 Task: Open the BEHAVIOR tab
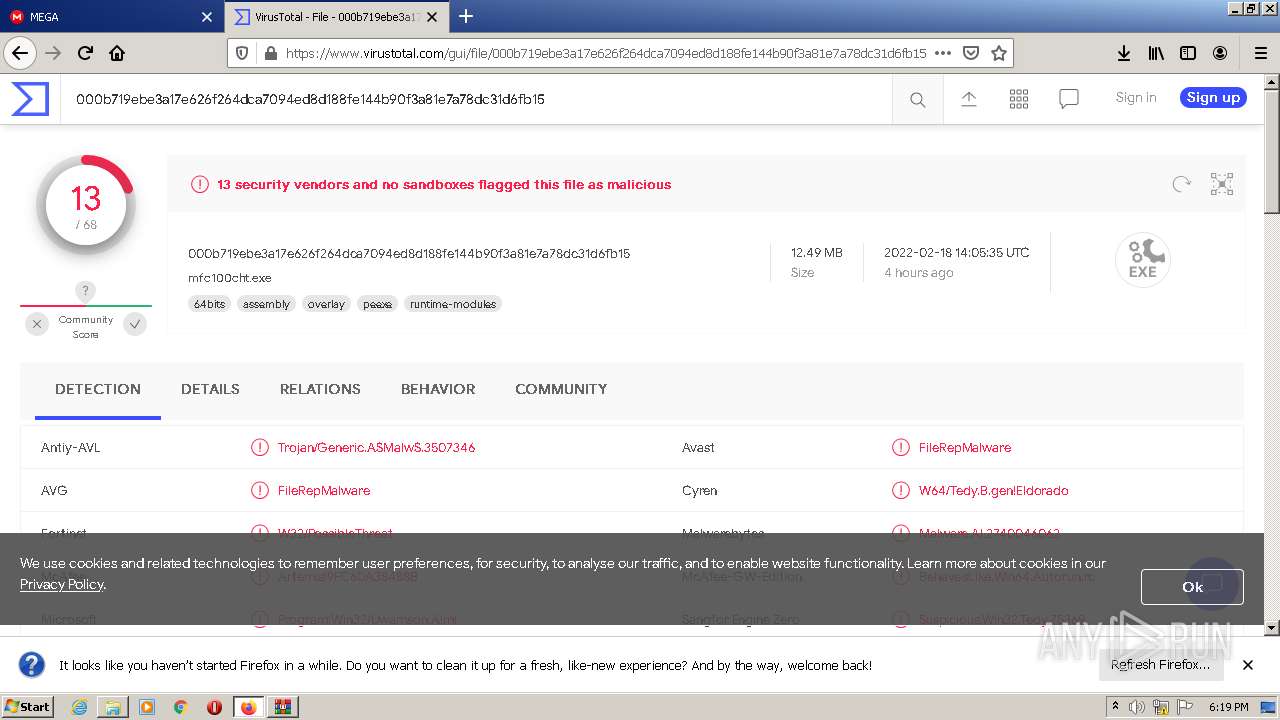point(438,389)
